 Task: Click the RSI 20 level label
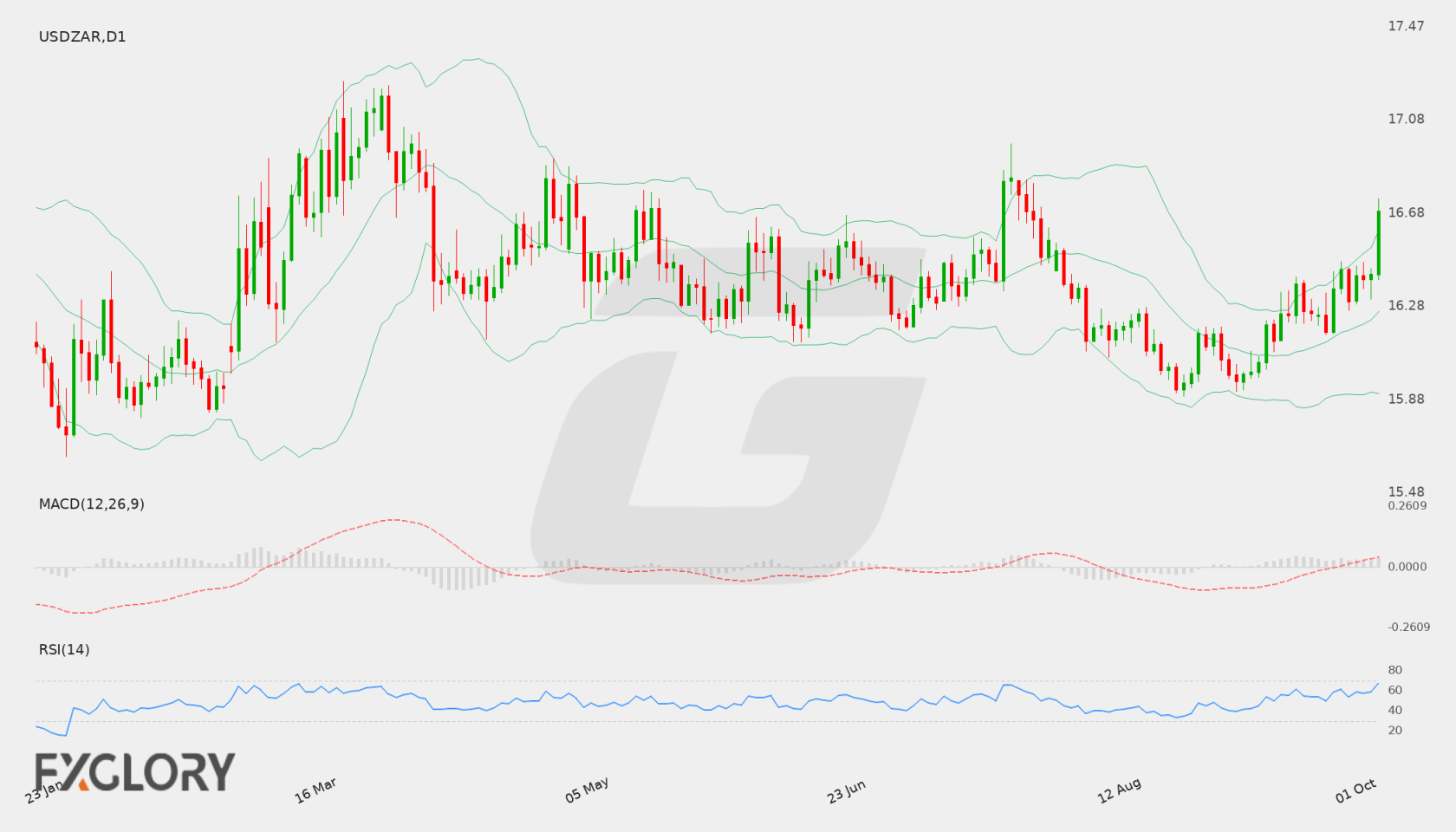coord(1395,730)
